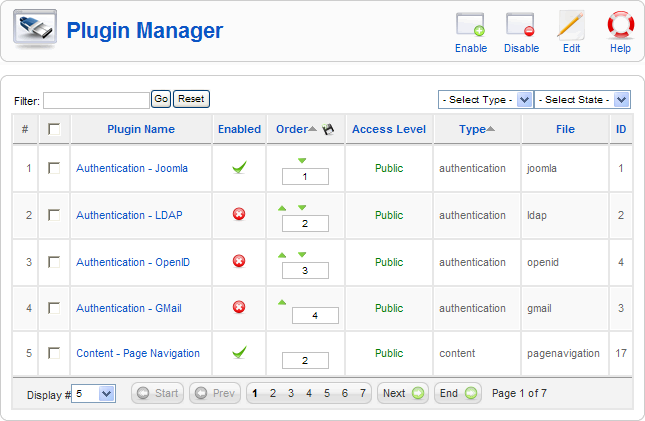
Task: Sort by Plugin Name column header
Action: click(x=141, y=129)
